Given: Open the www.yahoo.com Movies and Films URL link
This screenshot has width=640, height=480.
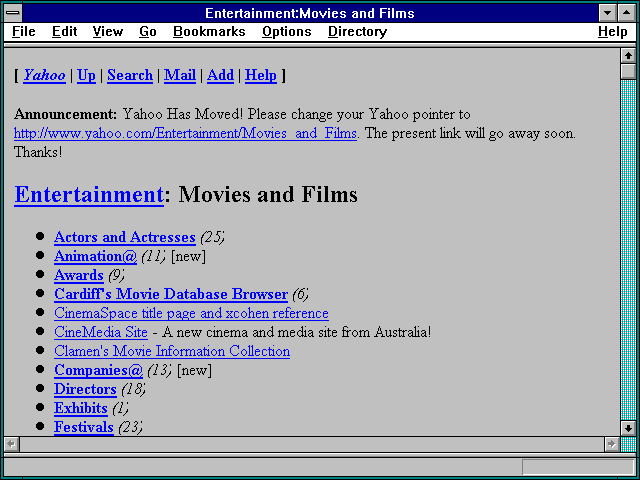Looking at the screenshot, I should point(185,133).
